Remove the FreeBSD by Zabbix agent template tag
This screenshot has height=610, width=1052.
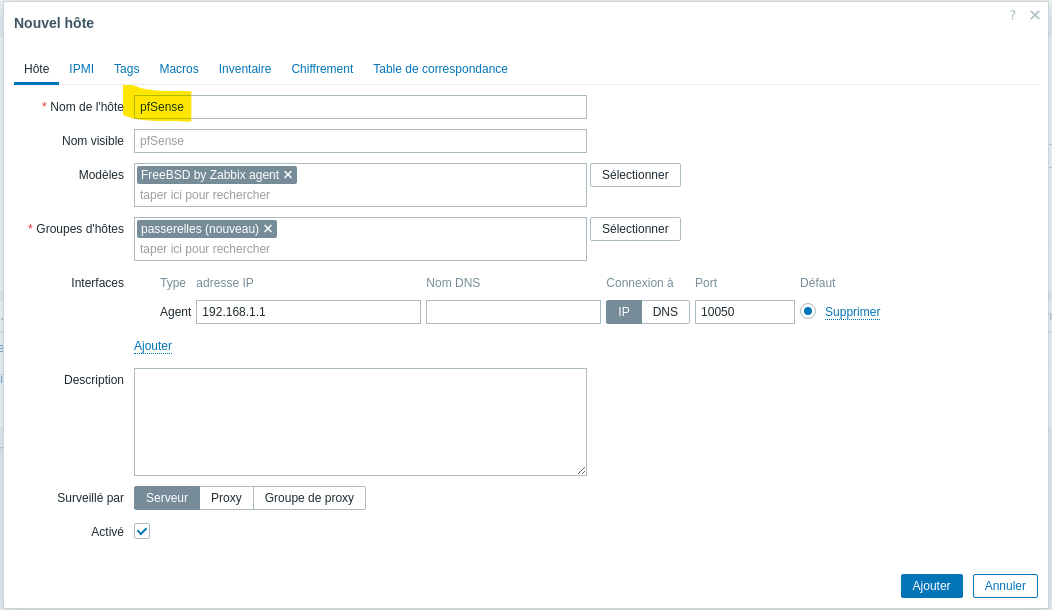[288, 175]
